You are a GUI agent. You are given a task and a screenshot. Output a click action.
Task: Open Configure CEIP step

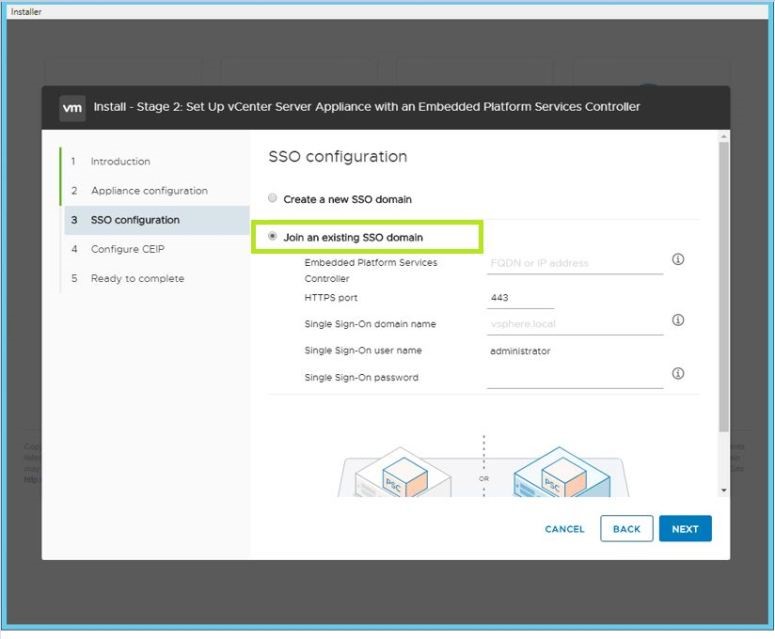129,249
